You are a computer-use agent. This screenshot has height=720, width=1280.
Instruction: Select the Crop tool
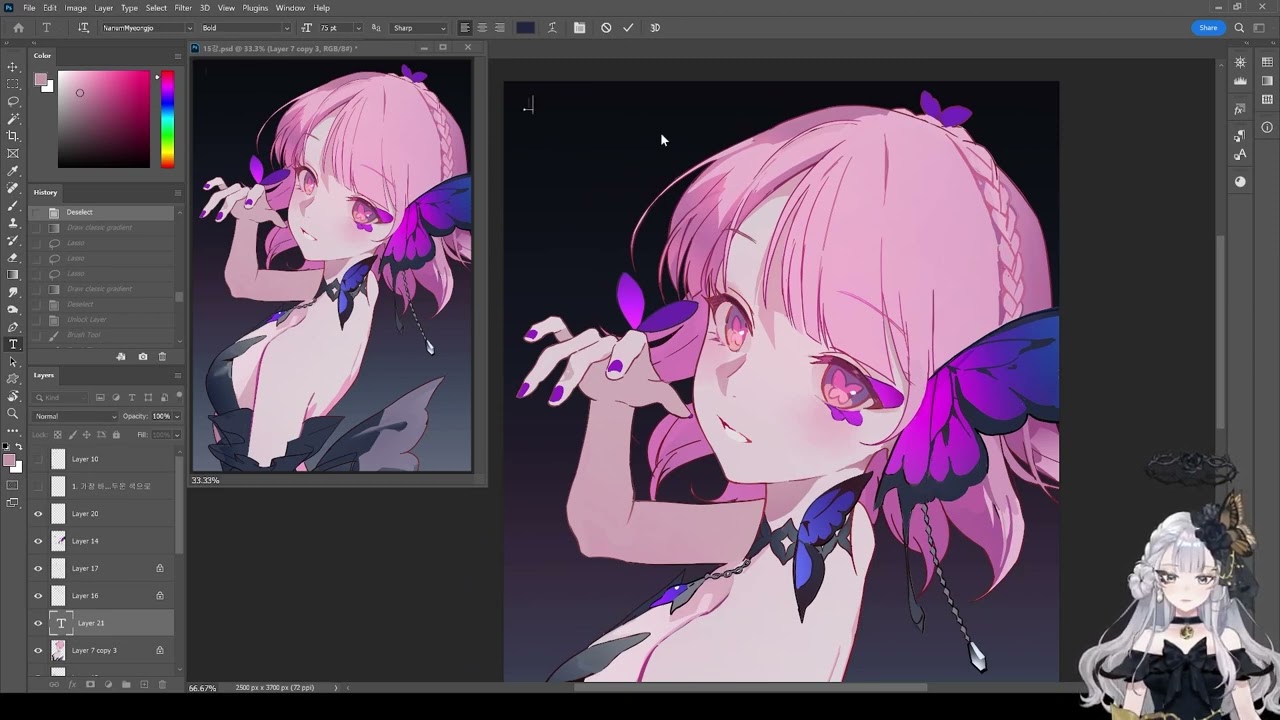tap(13, 136)
